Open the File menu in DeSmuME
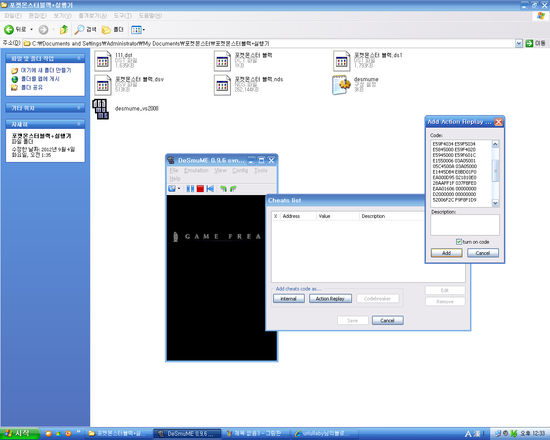This screenshot has height=440, width=550. tap(174, 170)
